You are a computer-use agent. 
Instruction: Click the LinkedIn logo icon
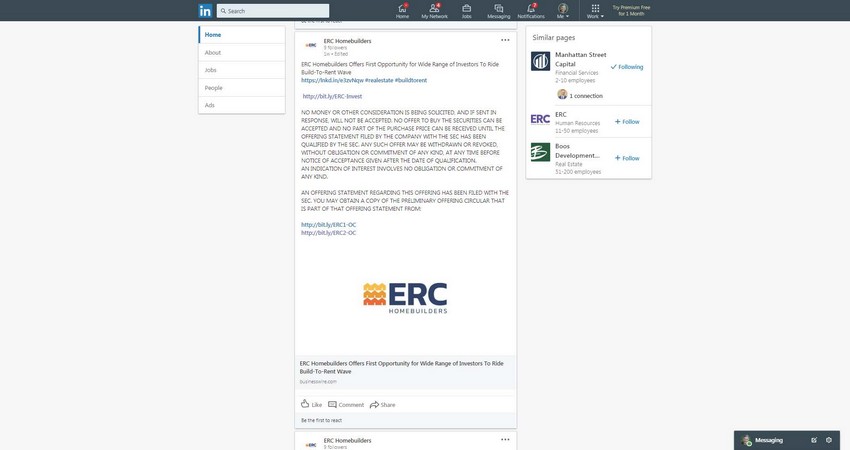205,11
